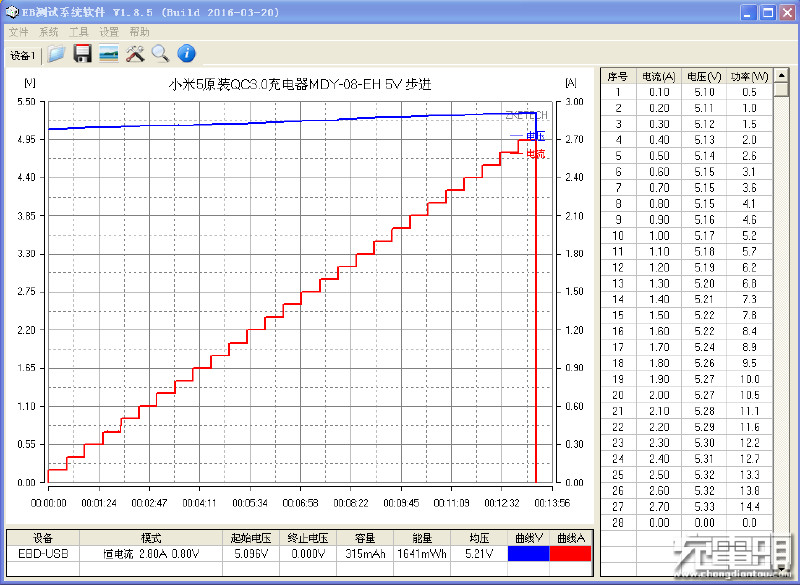This screenshot has width=800, height=585.
Task: Click the blue 曲线V color swatch
Action: (528, 552)
